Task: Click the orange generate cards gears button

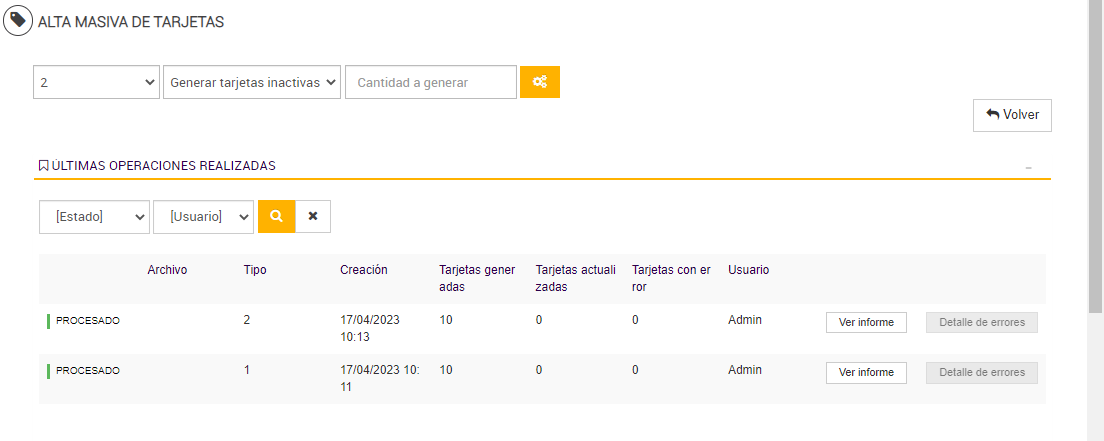Action: tap(540, 82)
